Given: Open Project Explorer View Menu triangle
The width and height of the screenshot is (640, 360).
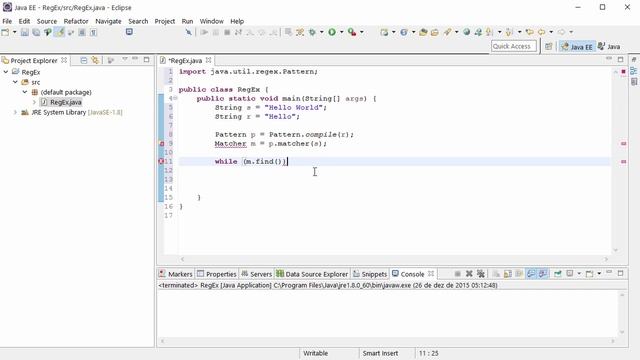Looking at the screenshot, I should pyautogui.click(x=125, y=60).
